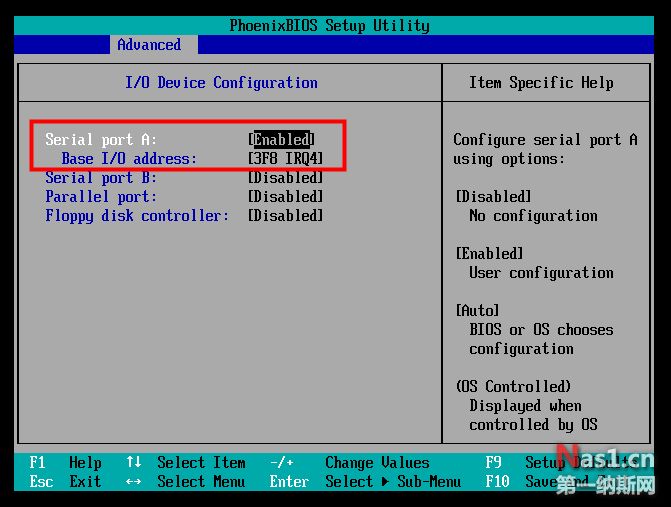Click the up-down arrows Select Item hint
Image resolution: width=671 pixels, height=507 pixels.
pos(186,463)
